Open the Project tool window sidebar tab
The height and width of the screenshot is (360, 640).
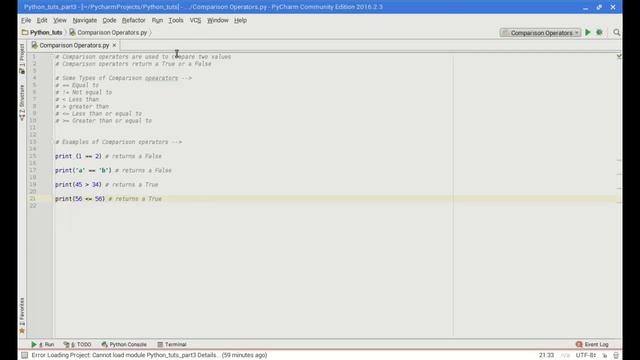coord(22,58)
